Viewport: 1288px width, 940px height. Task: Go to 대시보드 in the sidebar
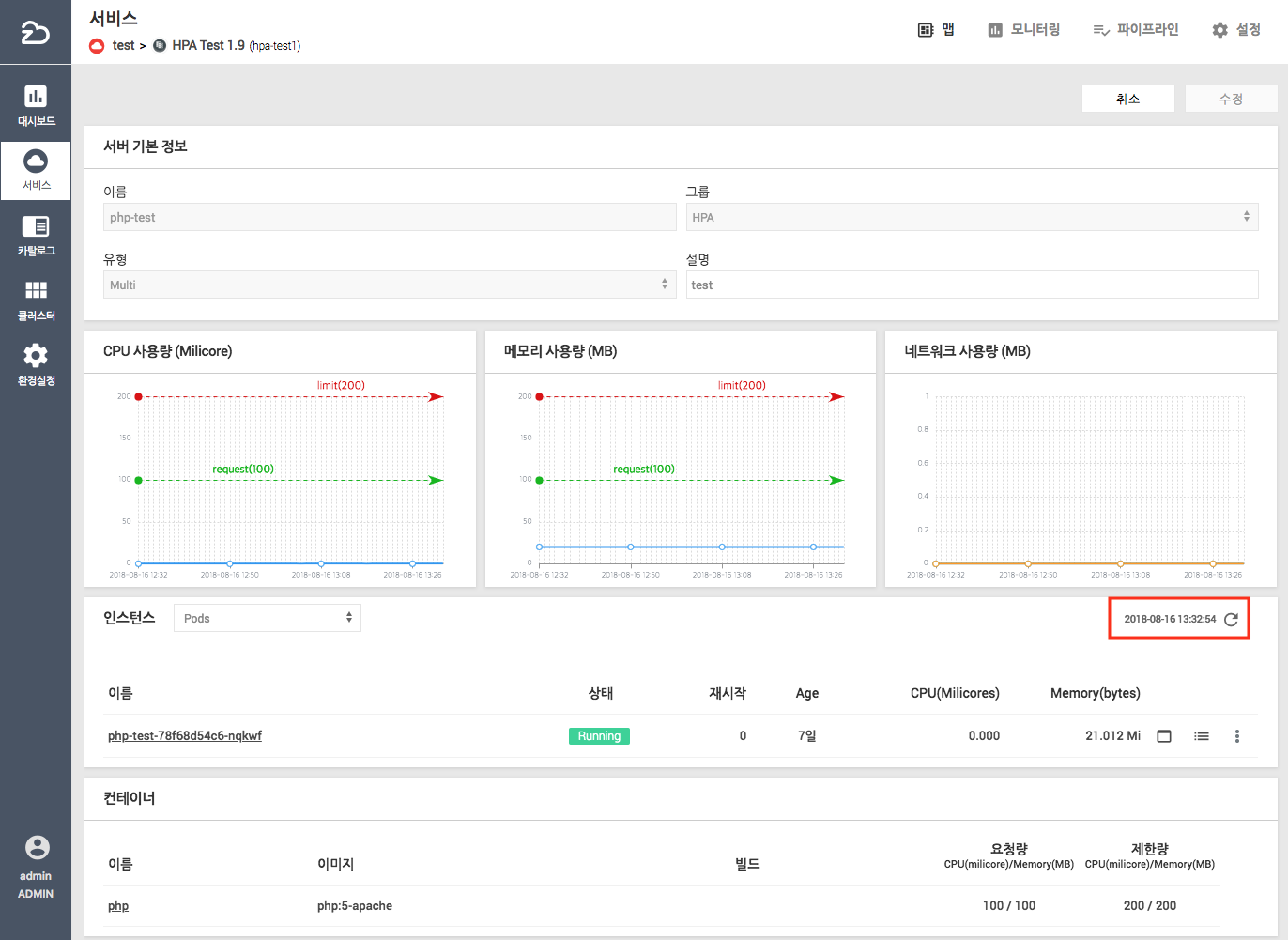(36, 105)
